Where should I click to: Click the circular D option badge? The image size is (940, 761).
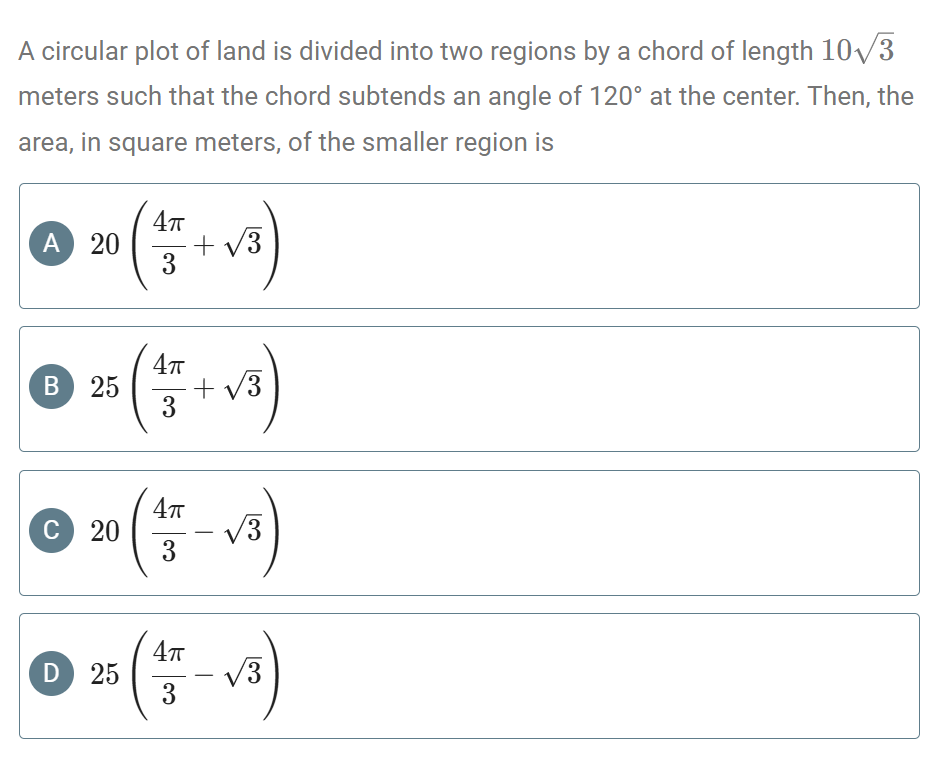pyautogui.click(x=50, y=674)
